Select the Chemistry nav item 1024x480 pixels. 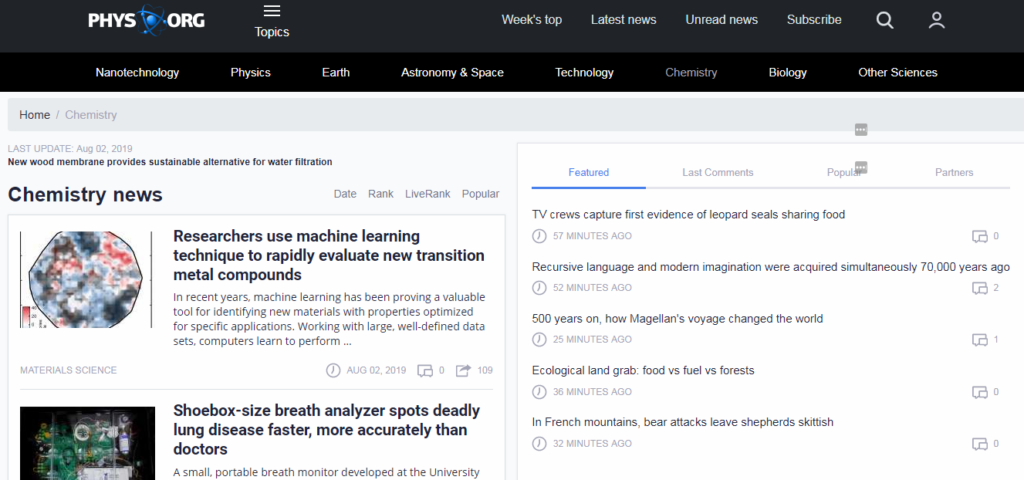point(691,72)
